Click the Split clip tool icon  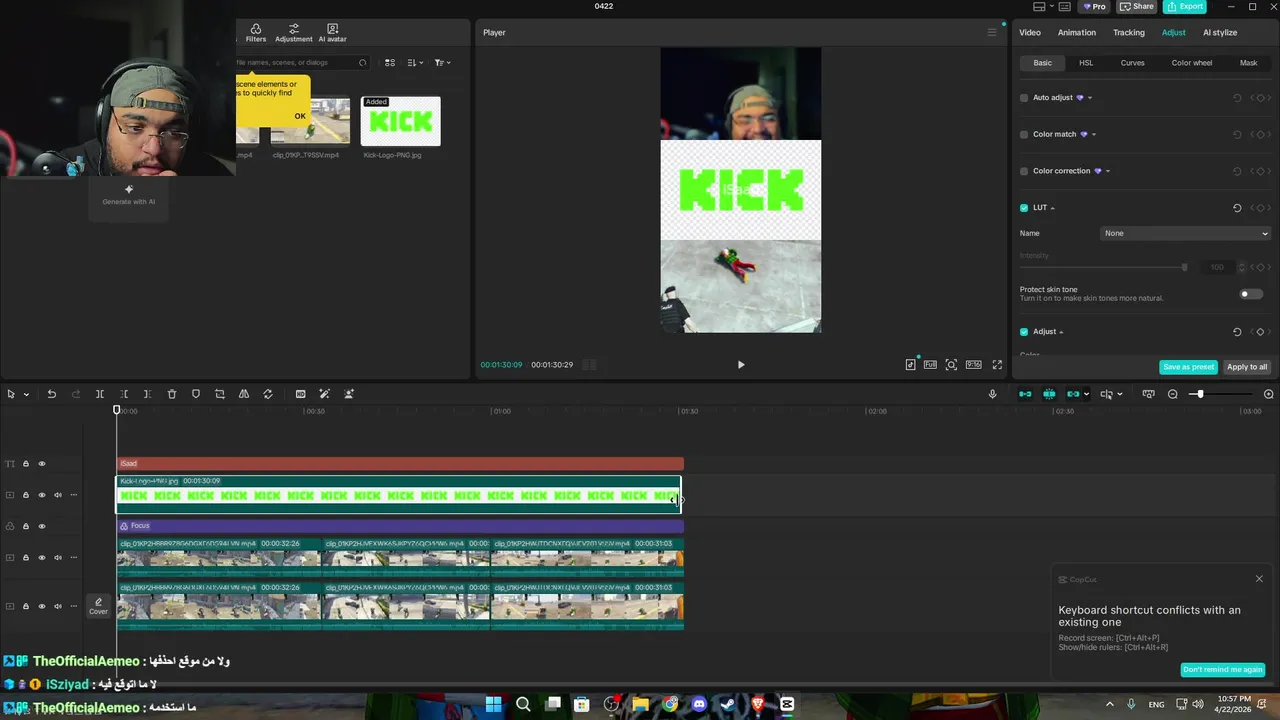[100, 394]
